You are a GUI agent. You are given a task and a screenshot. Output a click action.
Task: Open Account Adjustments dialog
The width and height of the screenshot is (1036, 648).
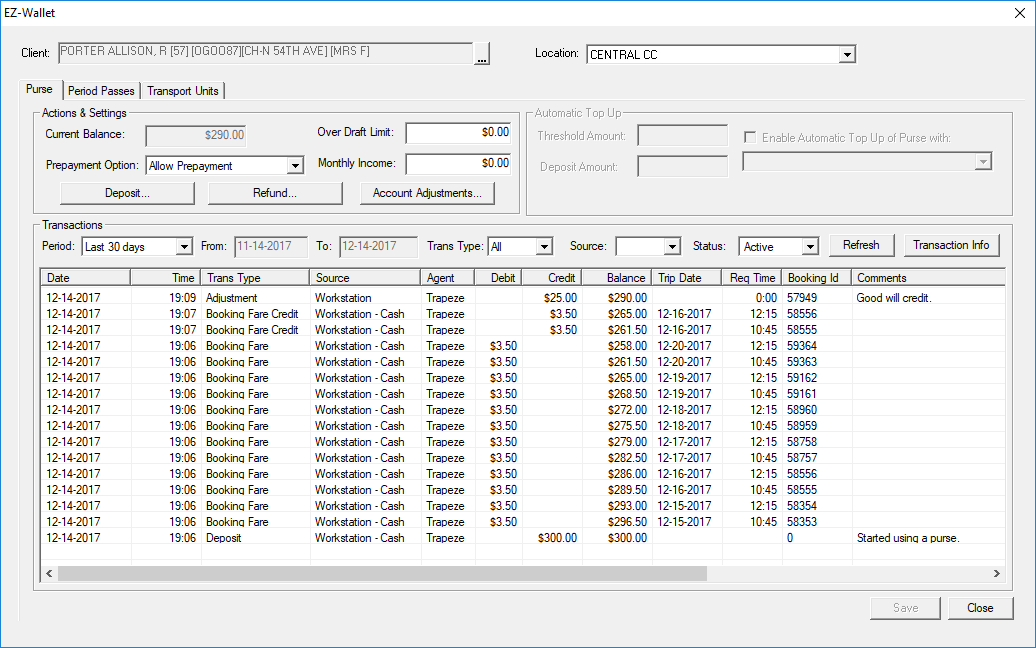pyautogui.click(x=427, y=193)
